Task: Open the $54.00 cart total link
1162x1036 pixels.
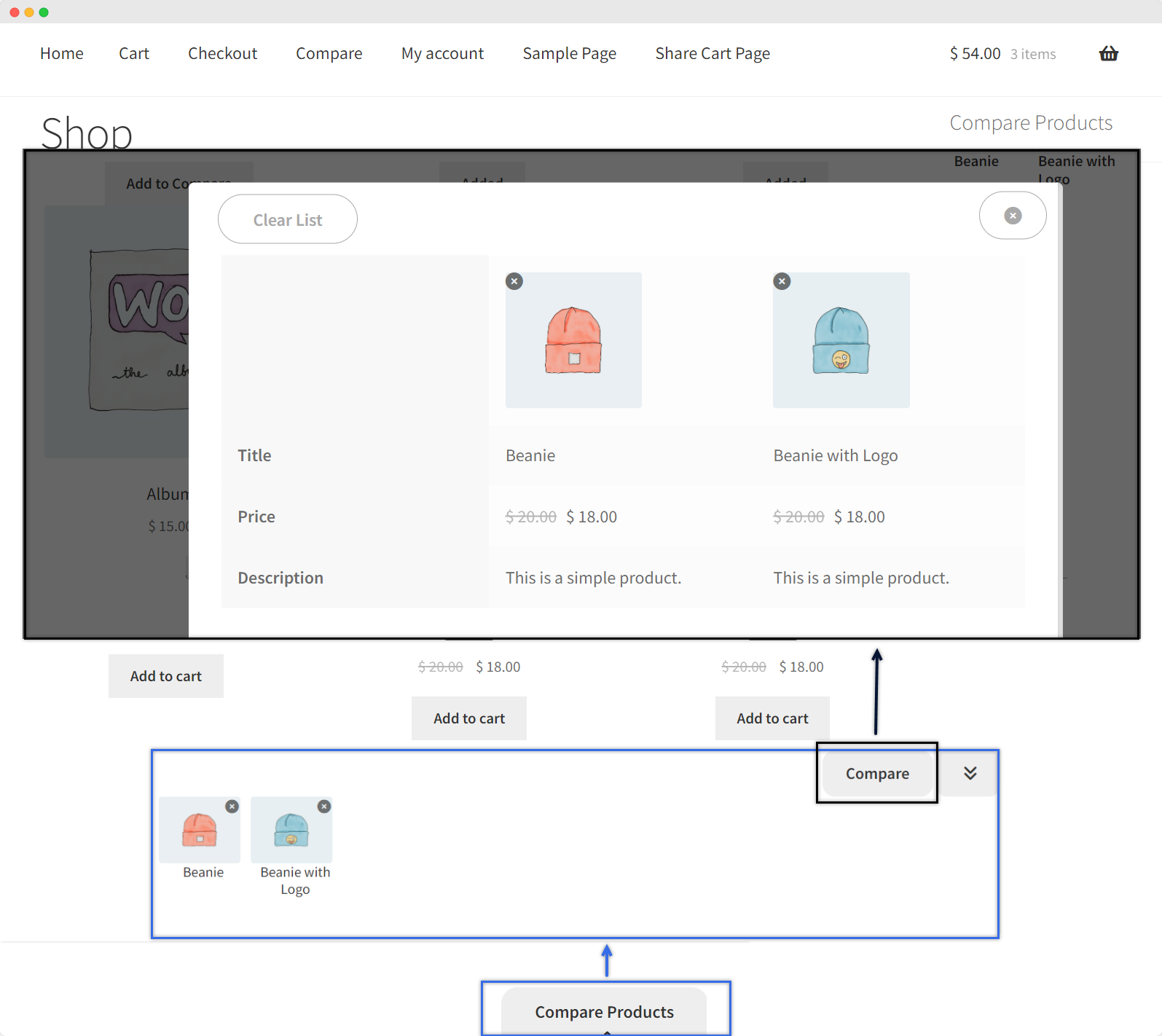Action: point(975,53)
